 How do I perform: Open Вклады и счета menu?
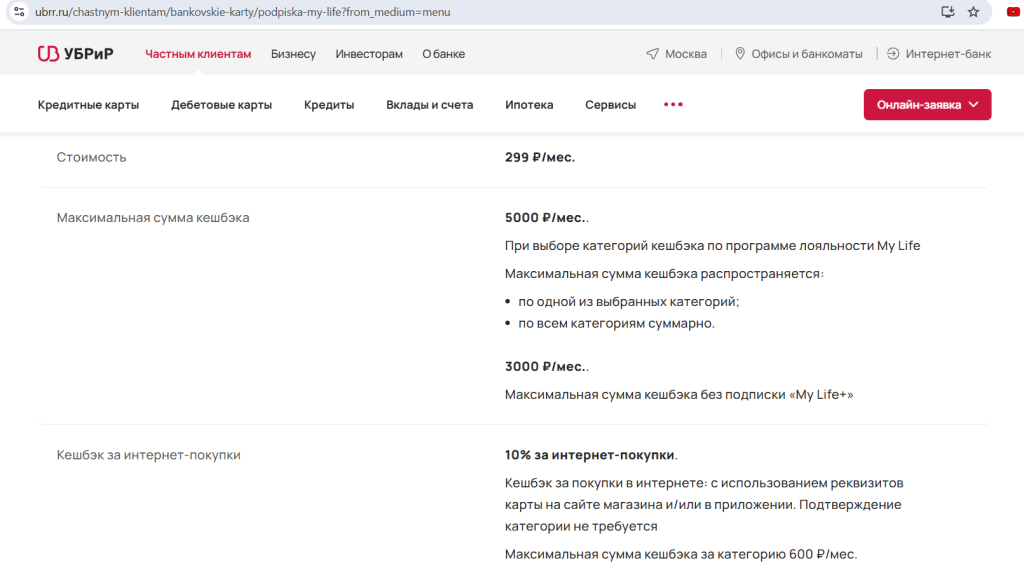pos(429,105)
